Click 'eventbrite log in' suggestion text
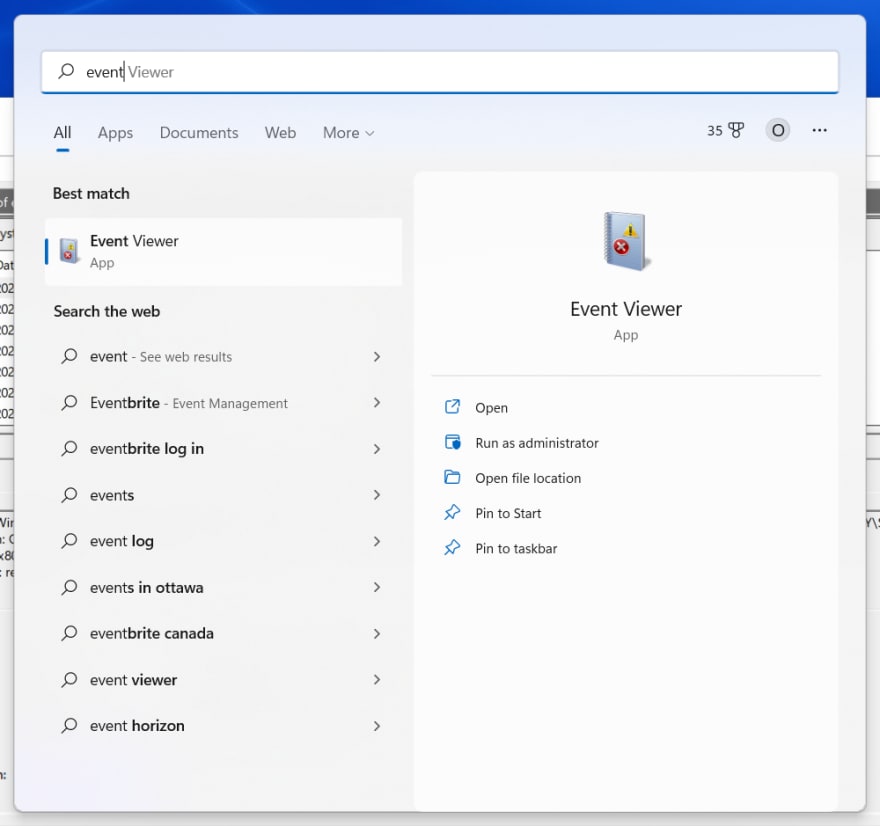Screen dimensions: 880x826 (x=146, y=449)
